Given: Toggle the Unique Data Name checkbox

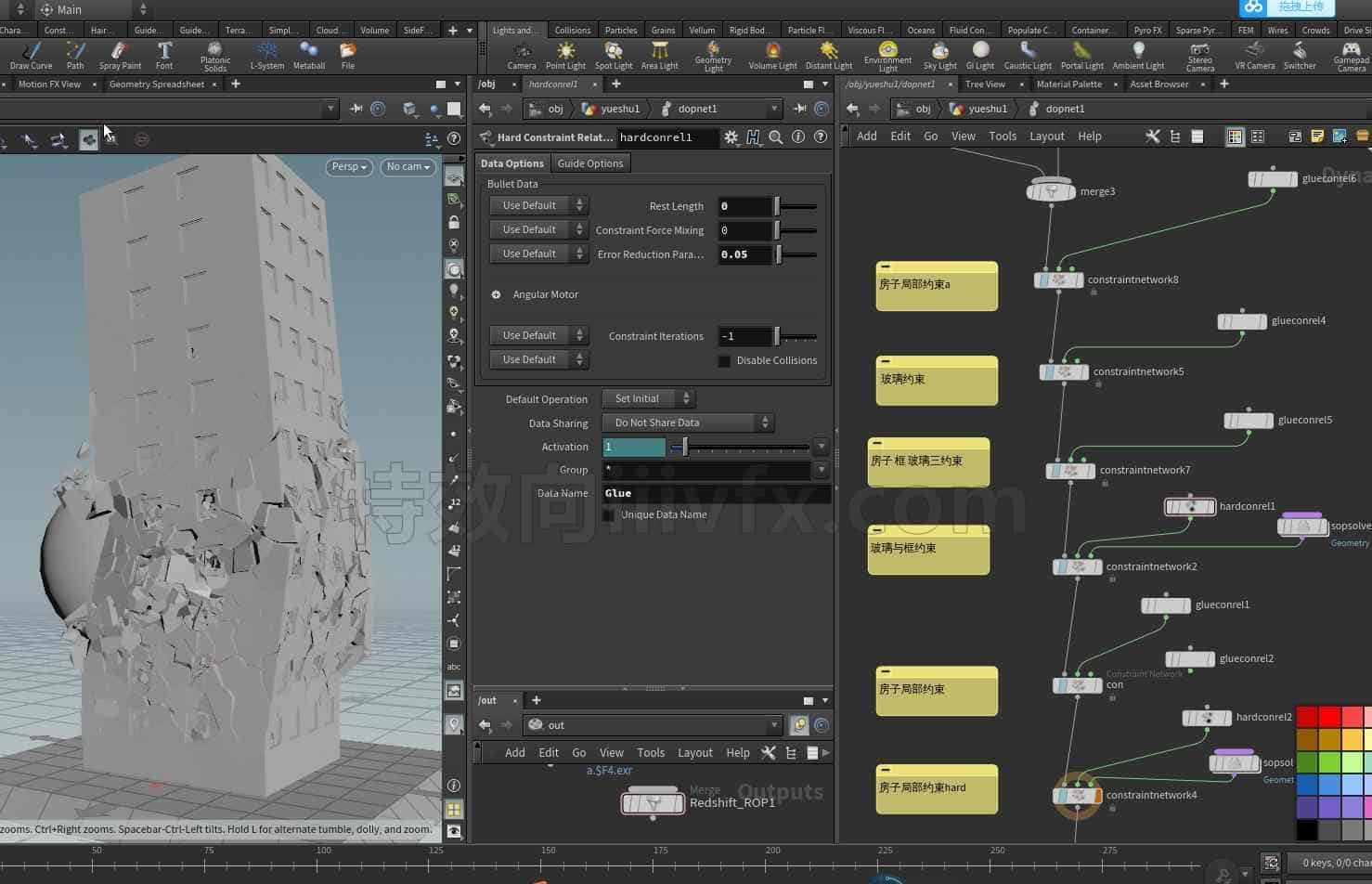Looking at the screenshot, I should [608, 514].
